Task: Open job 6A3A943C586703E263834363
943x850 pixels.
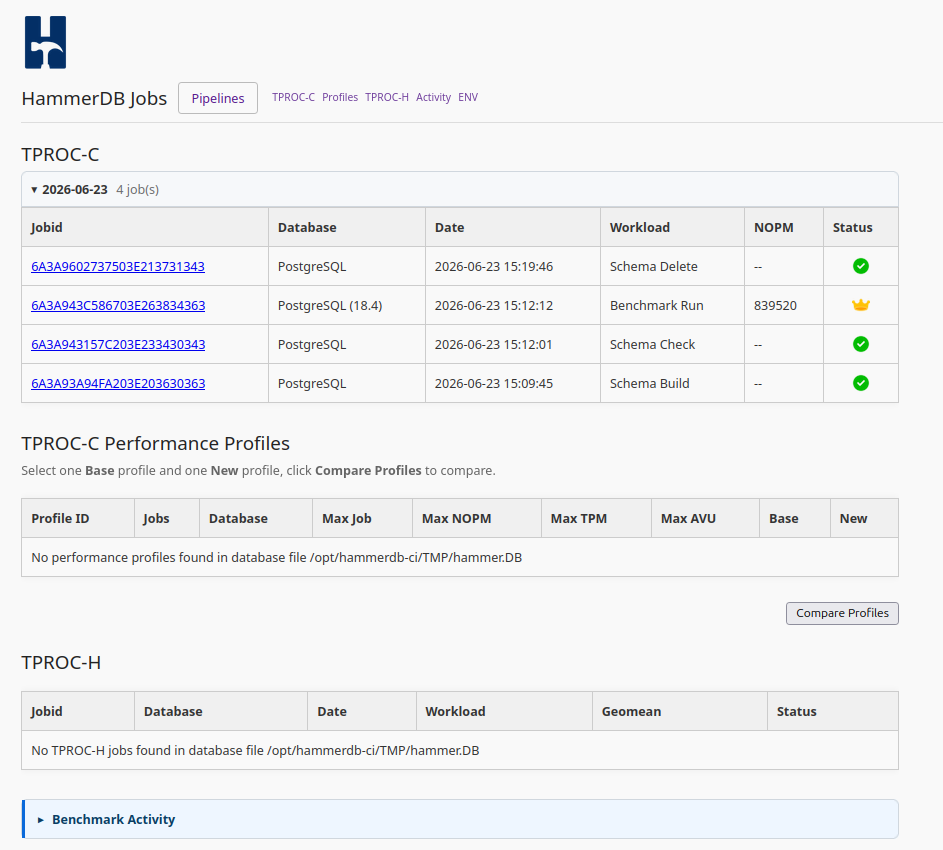Action: coord(118,306)
